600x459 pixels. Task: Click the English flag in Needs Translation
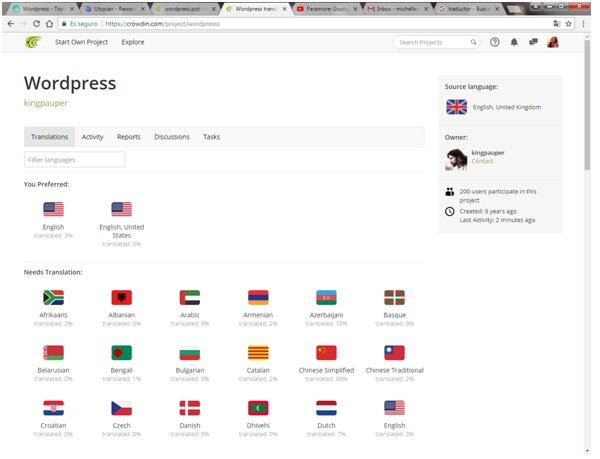pos(395,408)
